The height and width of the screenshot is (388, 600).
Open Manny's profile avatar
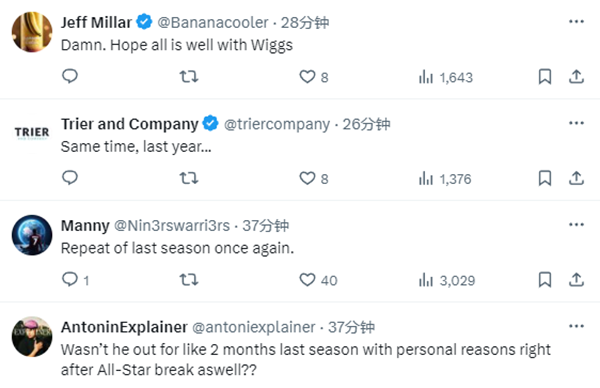click(32, 235)
